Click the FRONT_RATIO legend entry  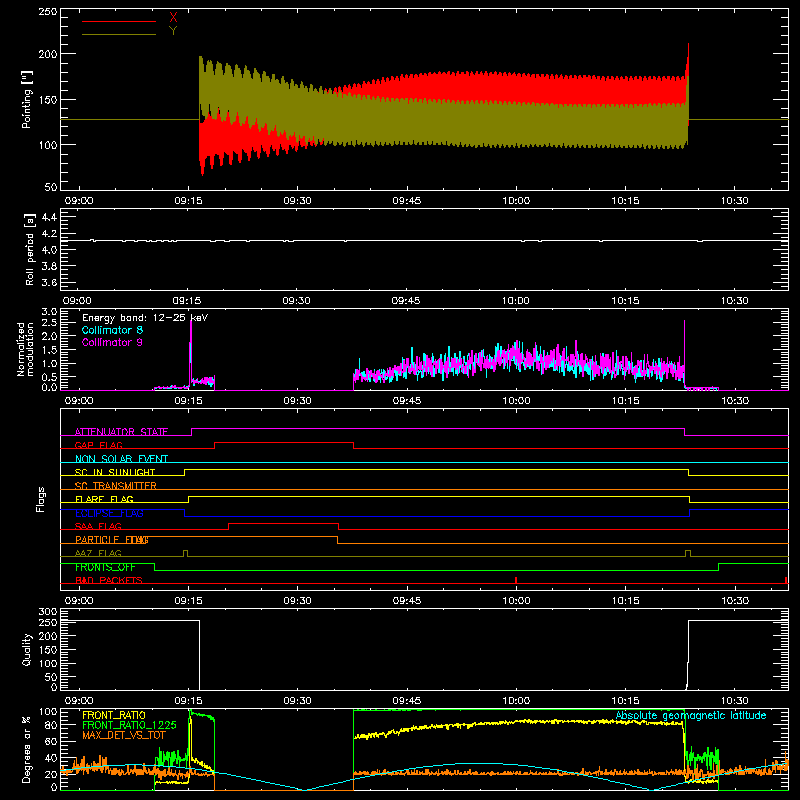(114, 715)
